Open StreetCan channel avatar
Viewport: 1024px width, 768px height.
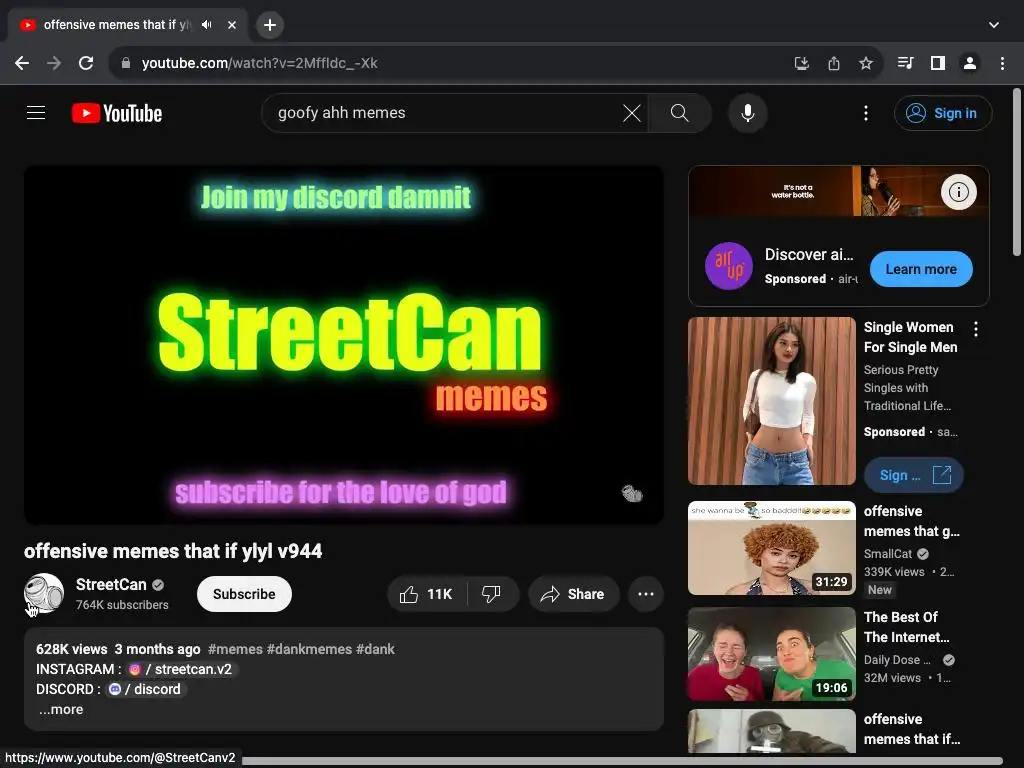pos(44,594)
